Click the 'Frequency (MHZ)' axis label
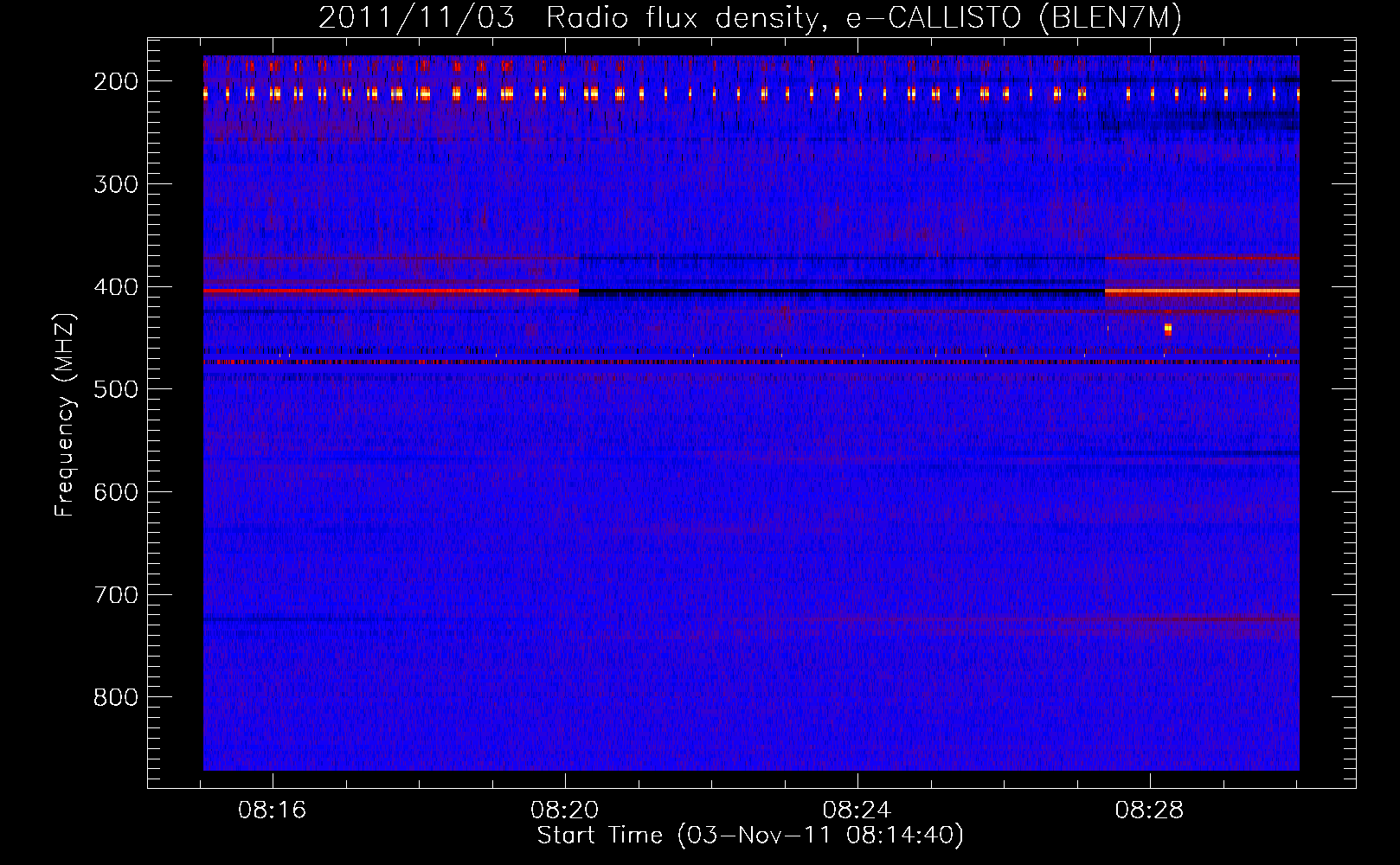 coord(65,414)
